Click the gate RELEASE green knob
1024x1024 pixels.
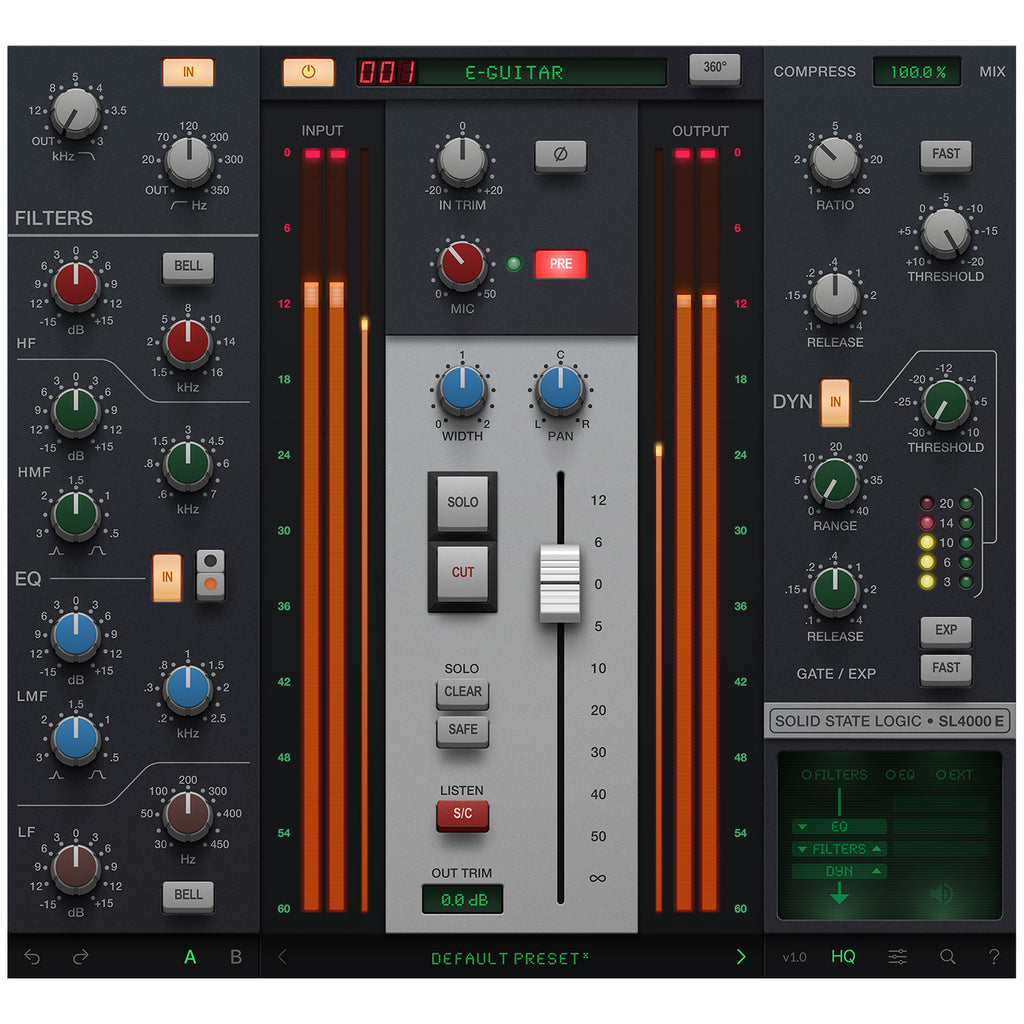(x=835, y=590)
